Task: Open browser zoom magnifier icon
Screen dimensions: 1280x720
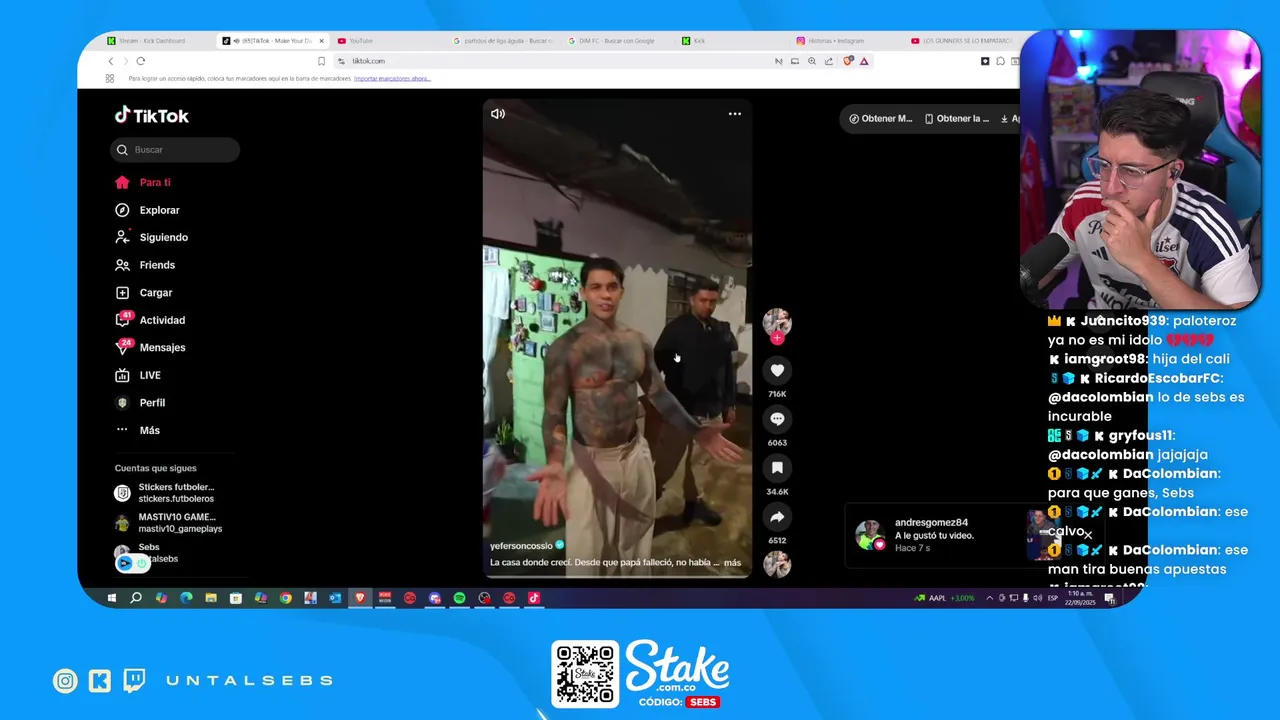Action: 812,61
